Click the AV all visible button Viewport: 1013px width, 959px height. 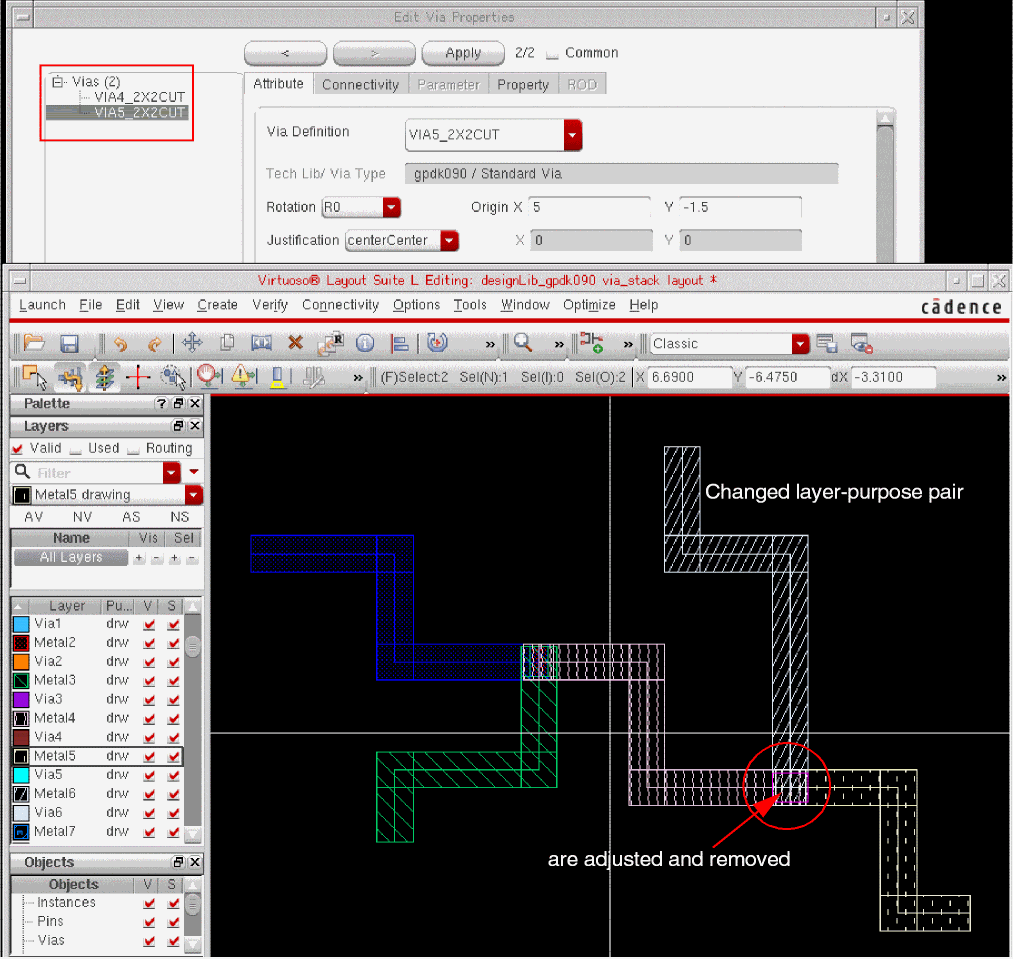(34, 517)
